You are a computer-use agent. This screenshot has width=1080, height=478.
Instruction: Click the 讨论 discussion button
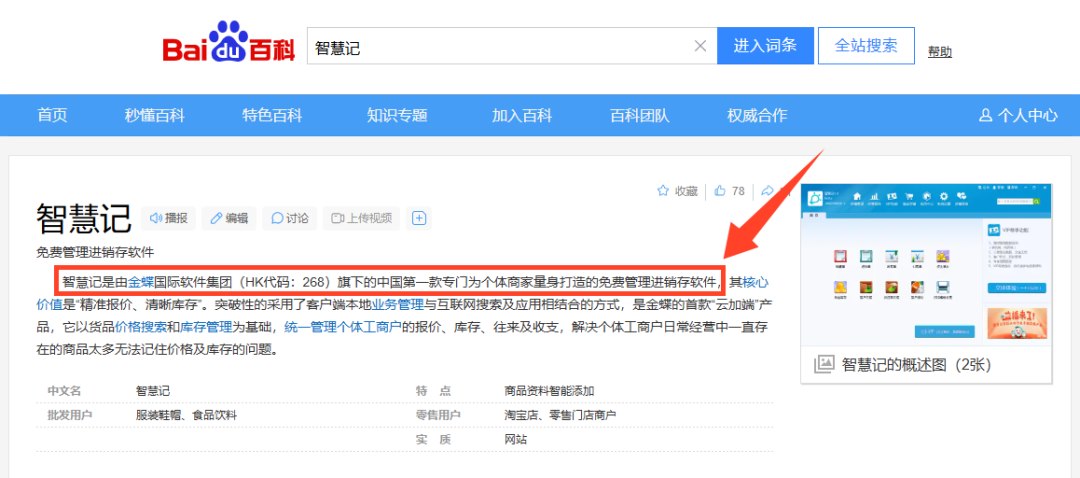pos(290,218)
